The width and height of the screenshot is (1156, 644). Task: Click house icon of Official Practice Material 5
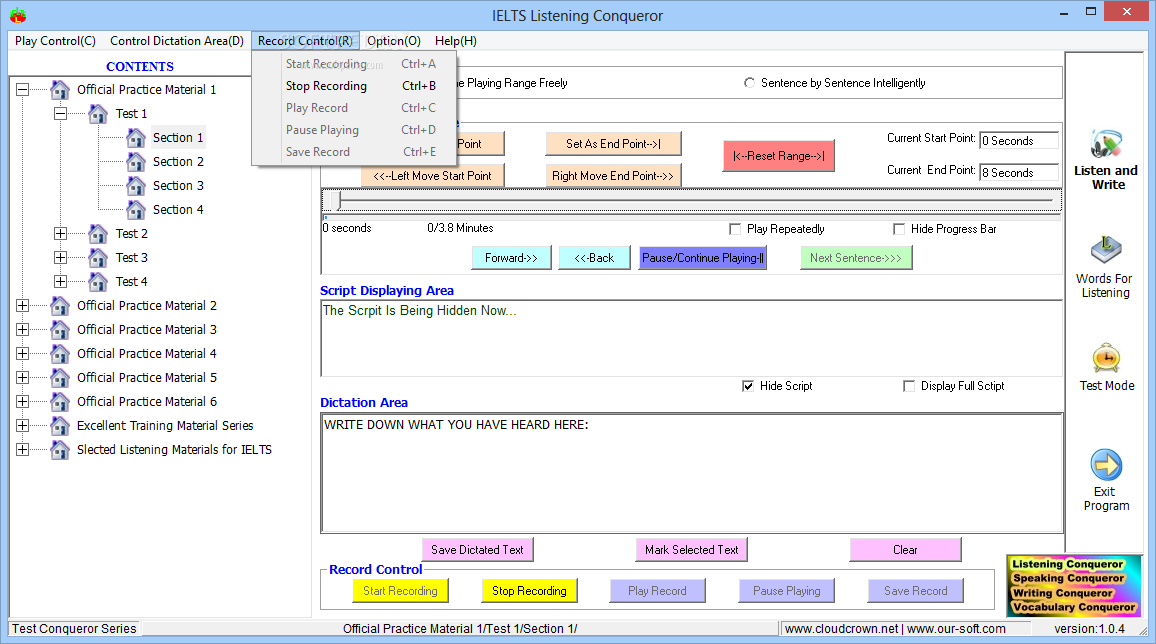(60, 377)
